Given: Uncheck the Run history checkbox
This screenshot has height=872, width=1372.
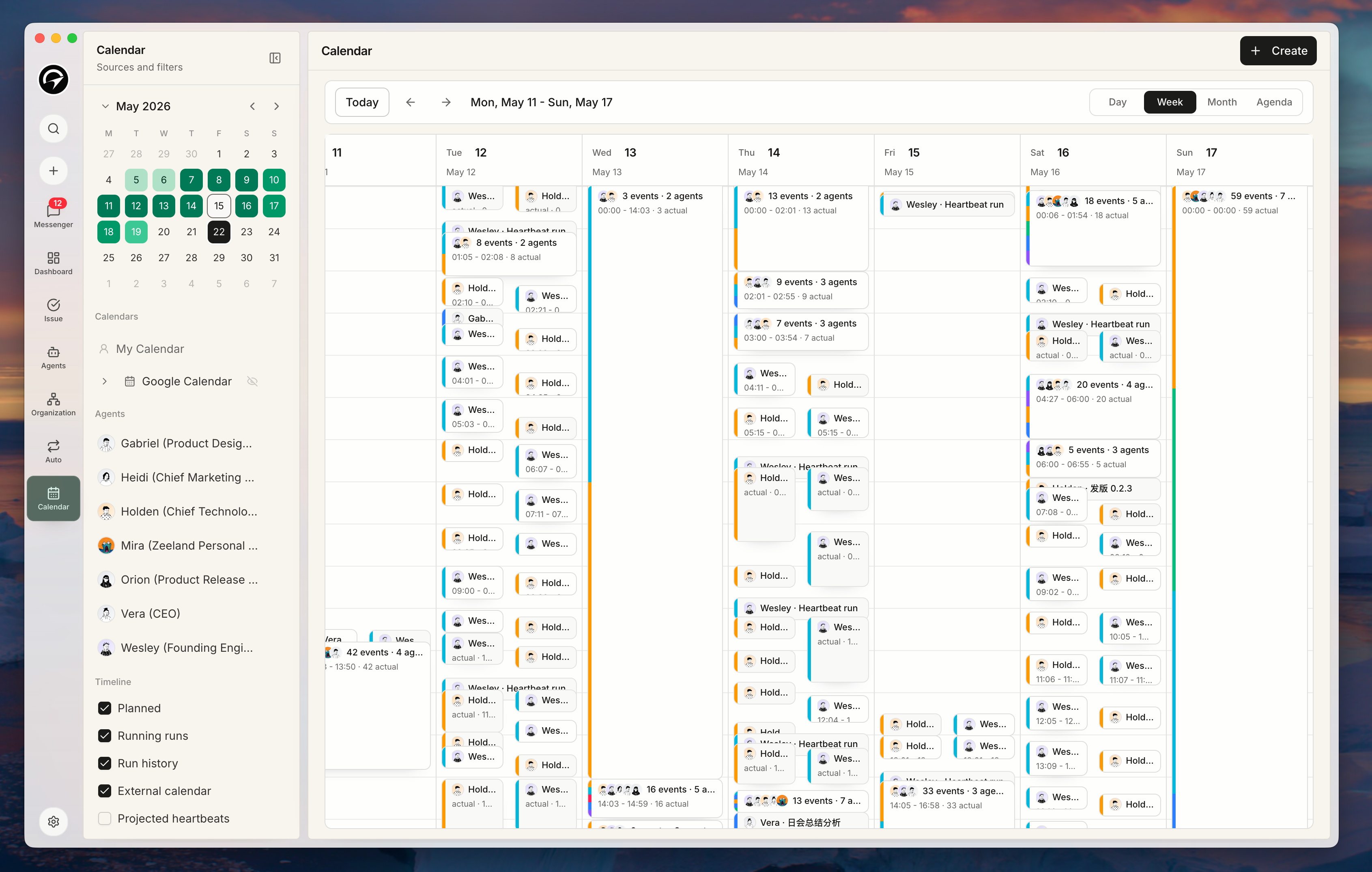Looking at the screenshot, I should [x=105, y=763].
